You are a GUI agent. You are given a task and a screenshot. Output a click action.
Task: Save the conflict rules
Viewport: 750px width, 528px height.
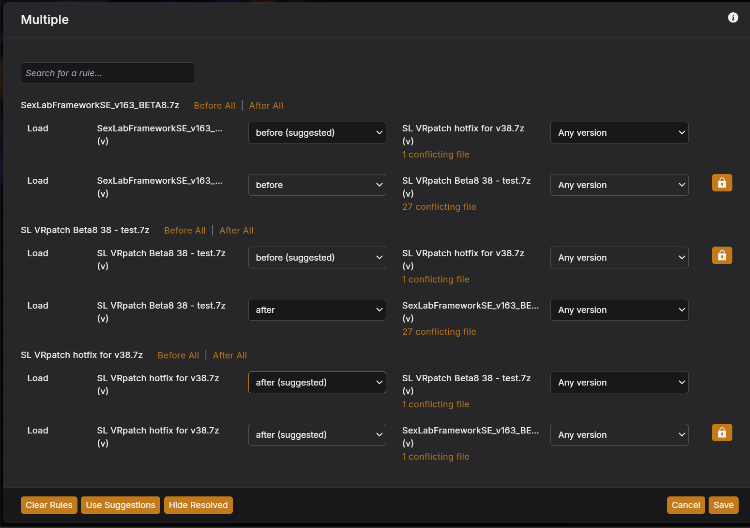tap(723, 505)
